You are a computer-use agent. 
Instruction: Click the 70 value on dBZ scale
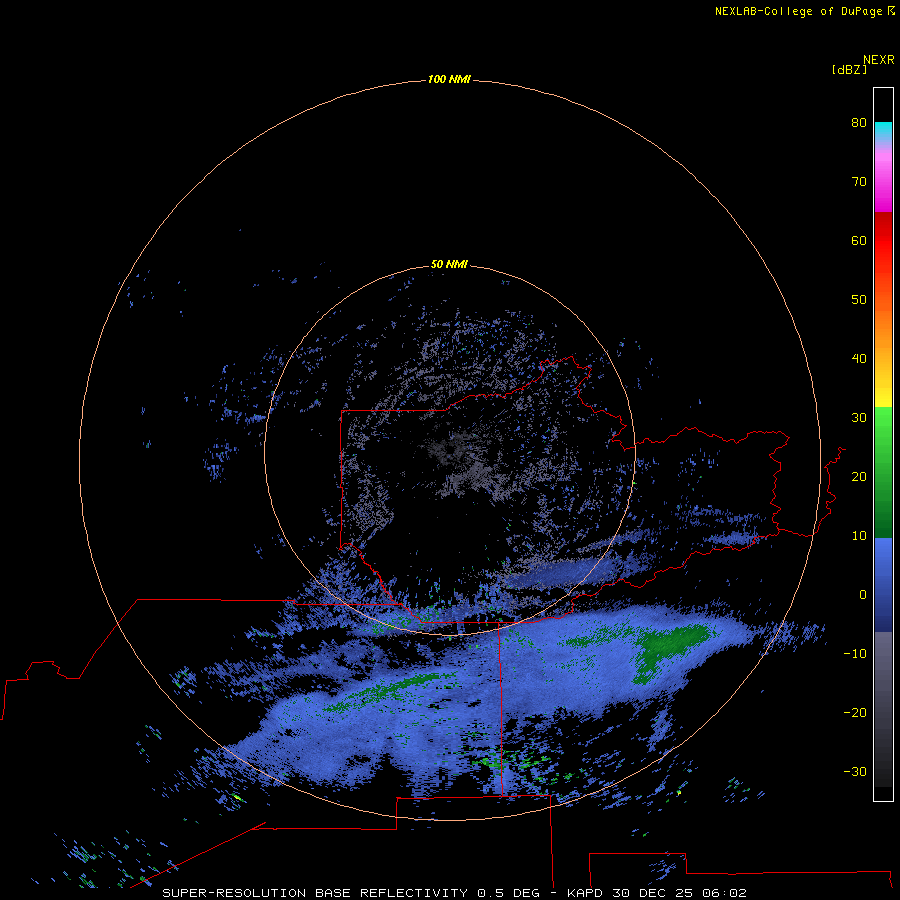coord(859,181)
